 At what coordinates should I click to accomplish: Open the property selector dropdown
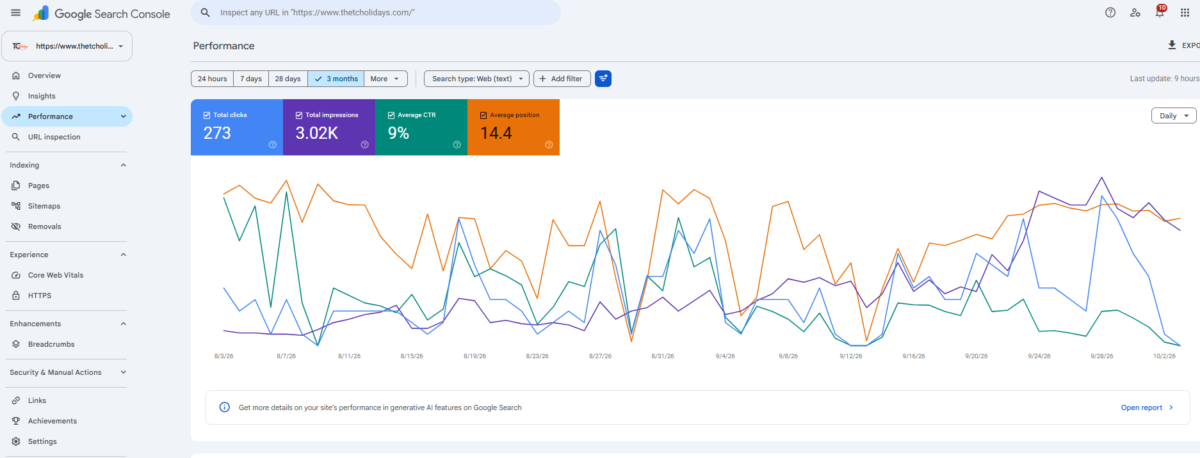68,46
